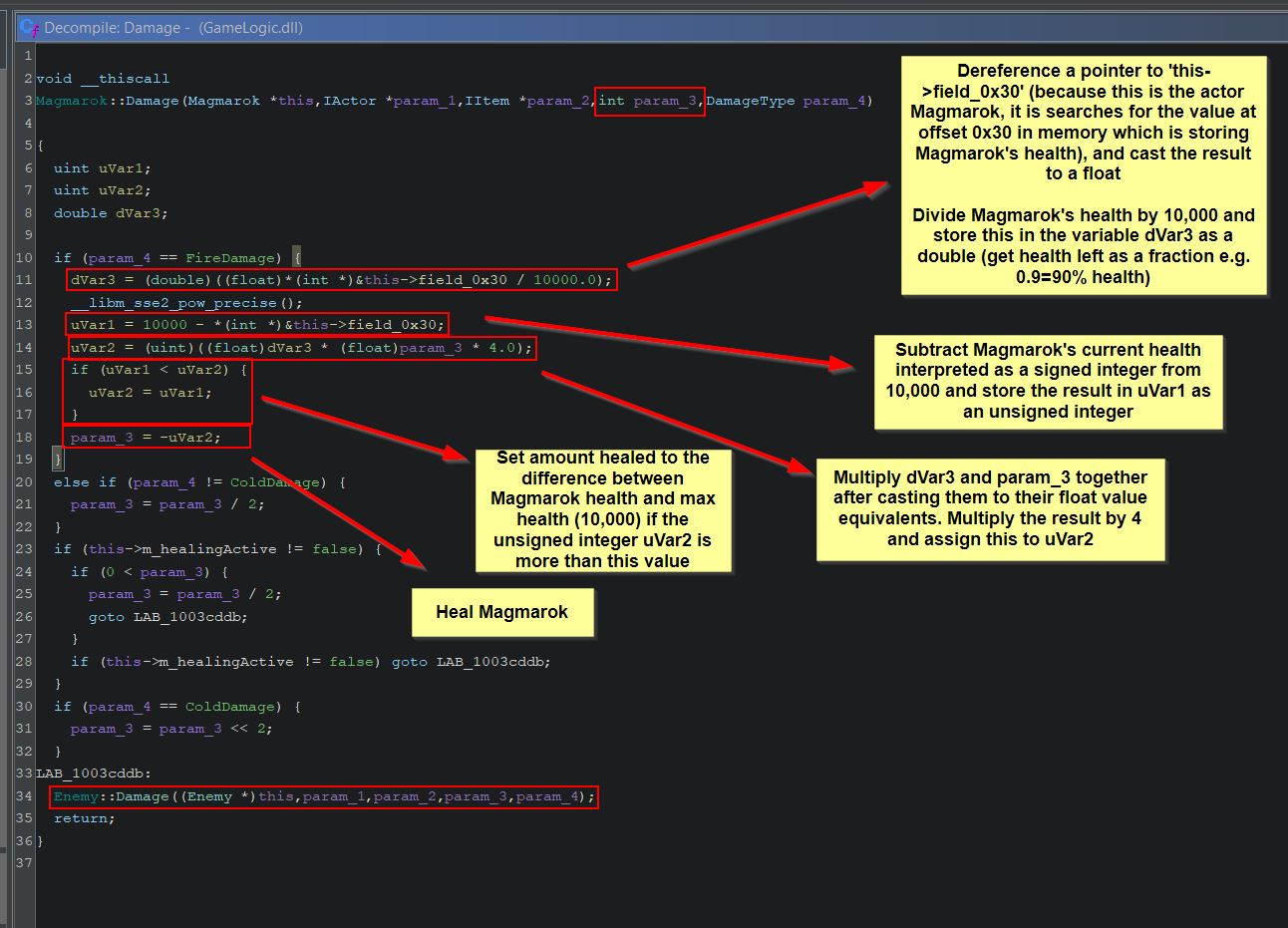Select the 'uVar2' declaration on line 7
Viewport: 1288px width, 928px height.
pos(124,189)
